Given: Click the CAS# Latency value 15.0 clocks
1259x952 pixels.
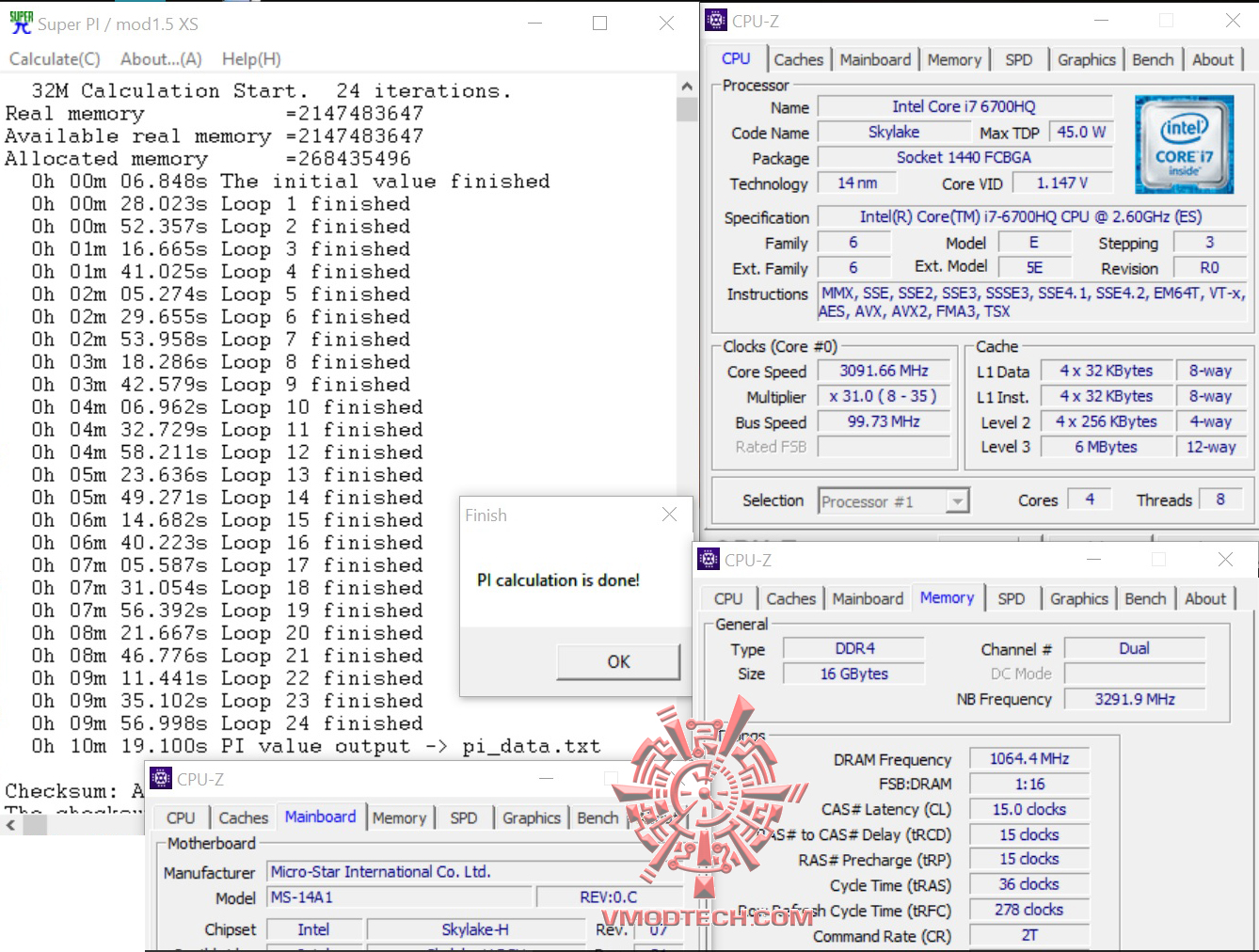Looking at the screenshot, I should tap(1029, 809).
